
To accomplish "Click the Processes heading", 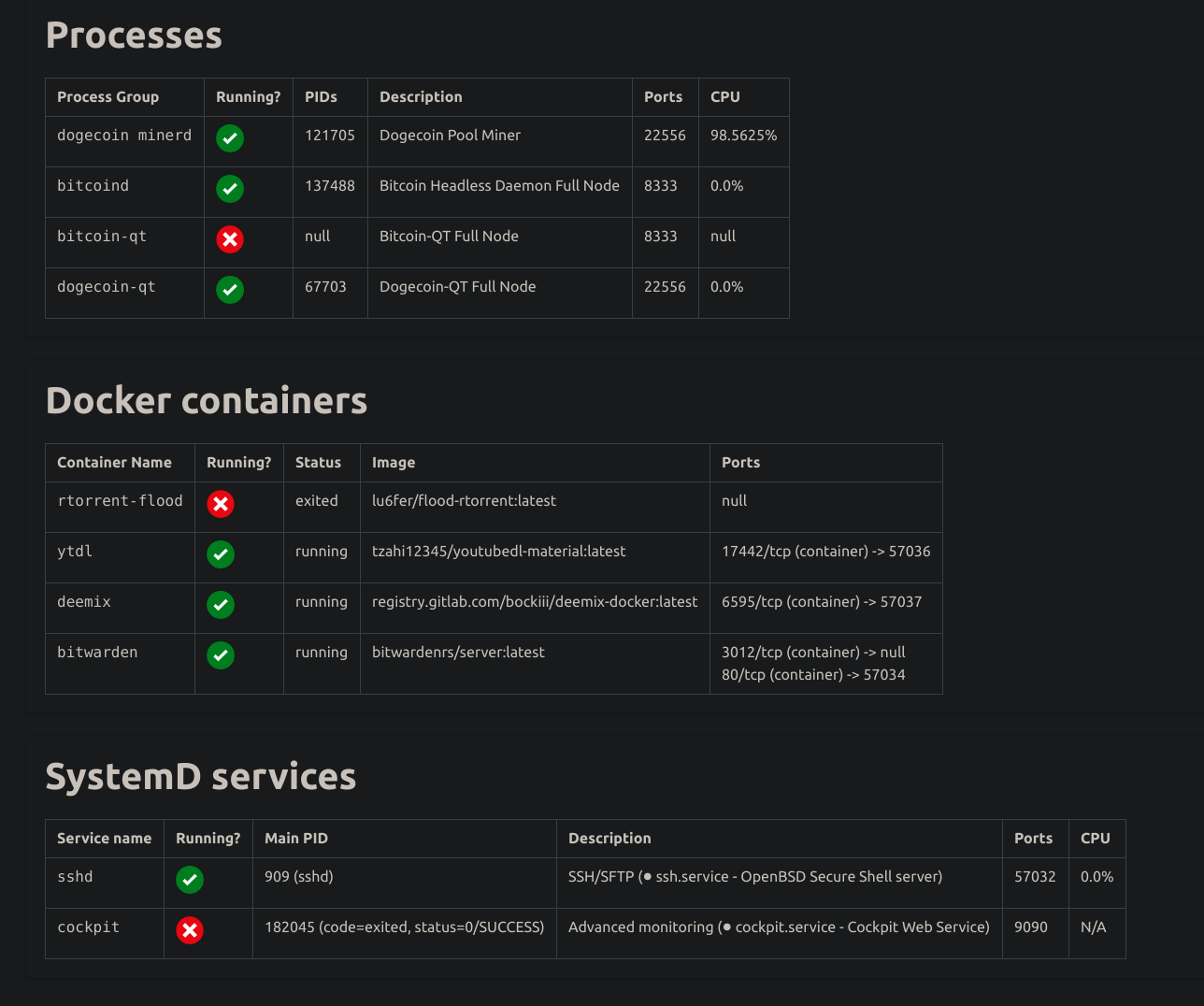I will pos(134,36).
